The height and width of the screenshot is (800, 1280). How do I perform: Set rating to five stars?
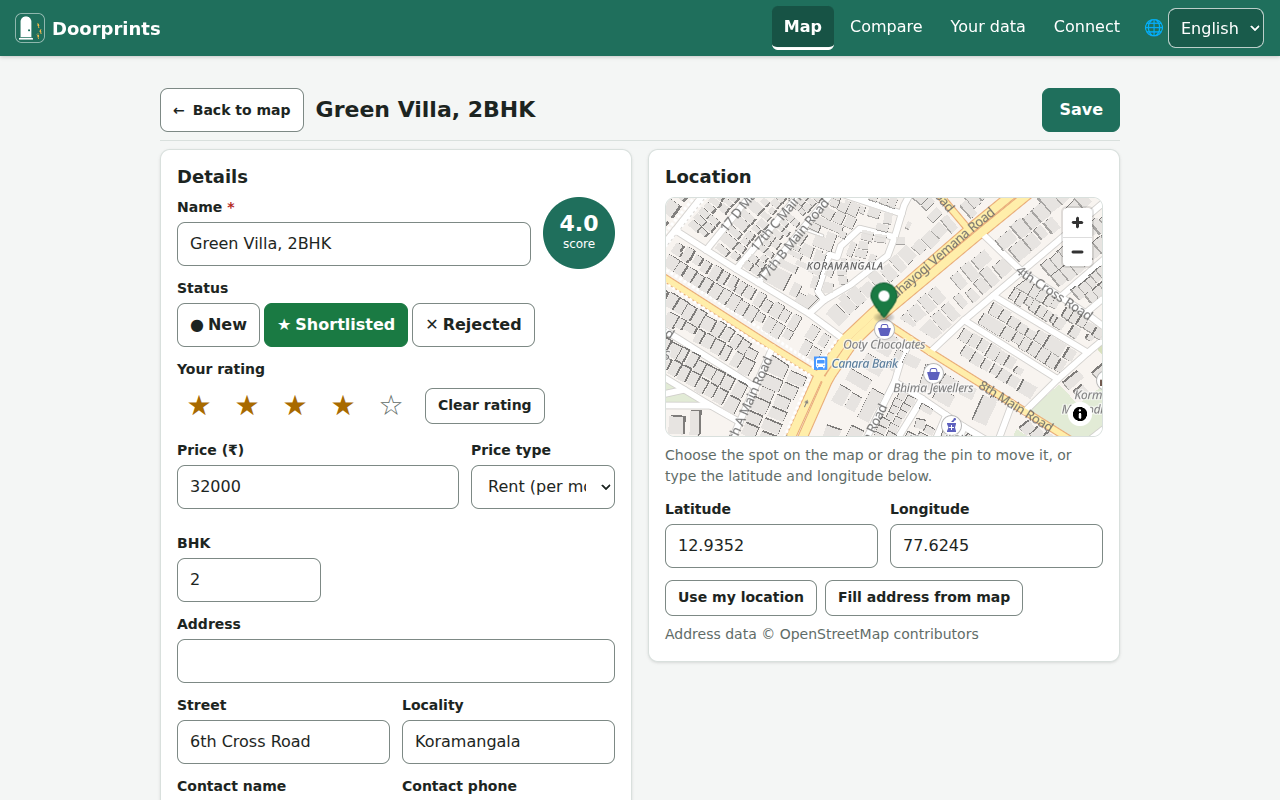pyautogui.click(x=391, y=406)
